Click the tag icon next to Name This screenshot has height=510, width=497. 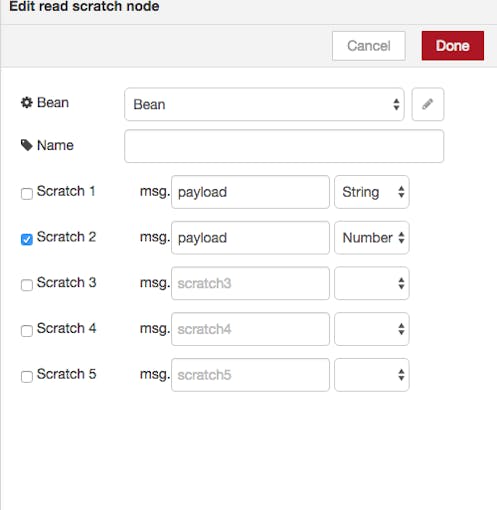click(27, 145)
